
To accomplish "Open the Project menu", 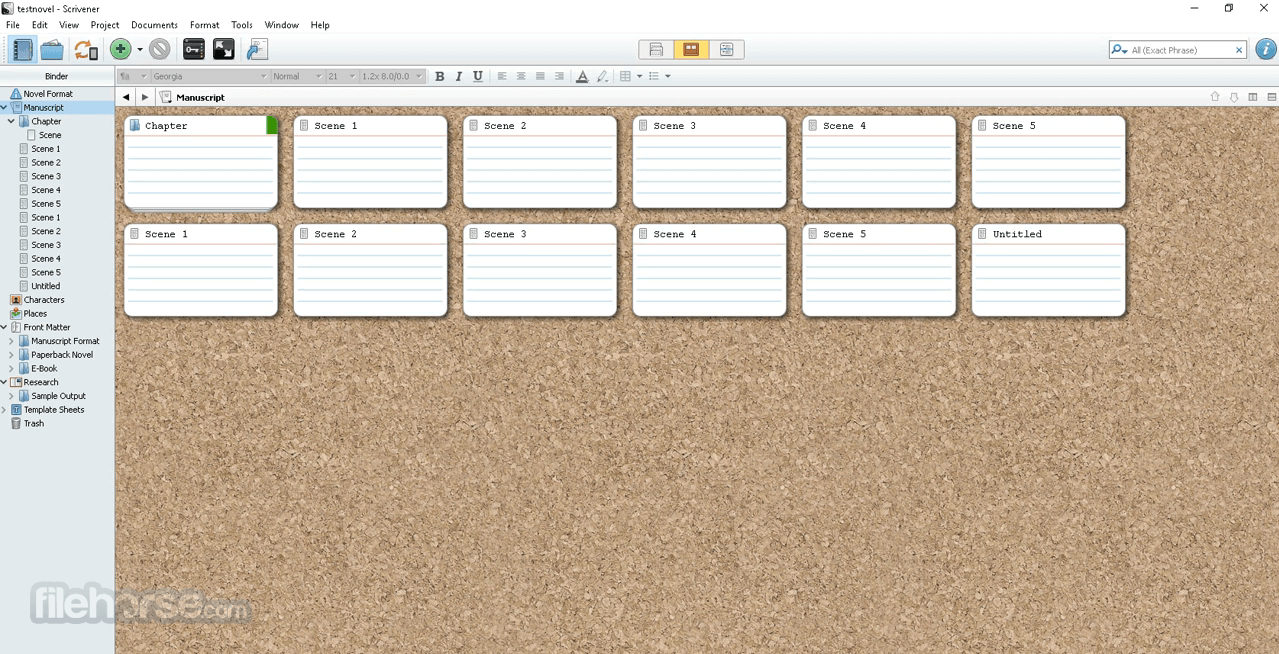I will pos(105,25).
